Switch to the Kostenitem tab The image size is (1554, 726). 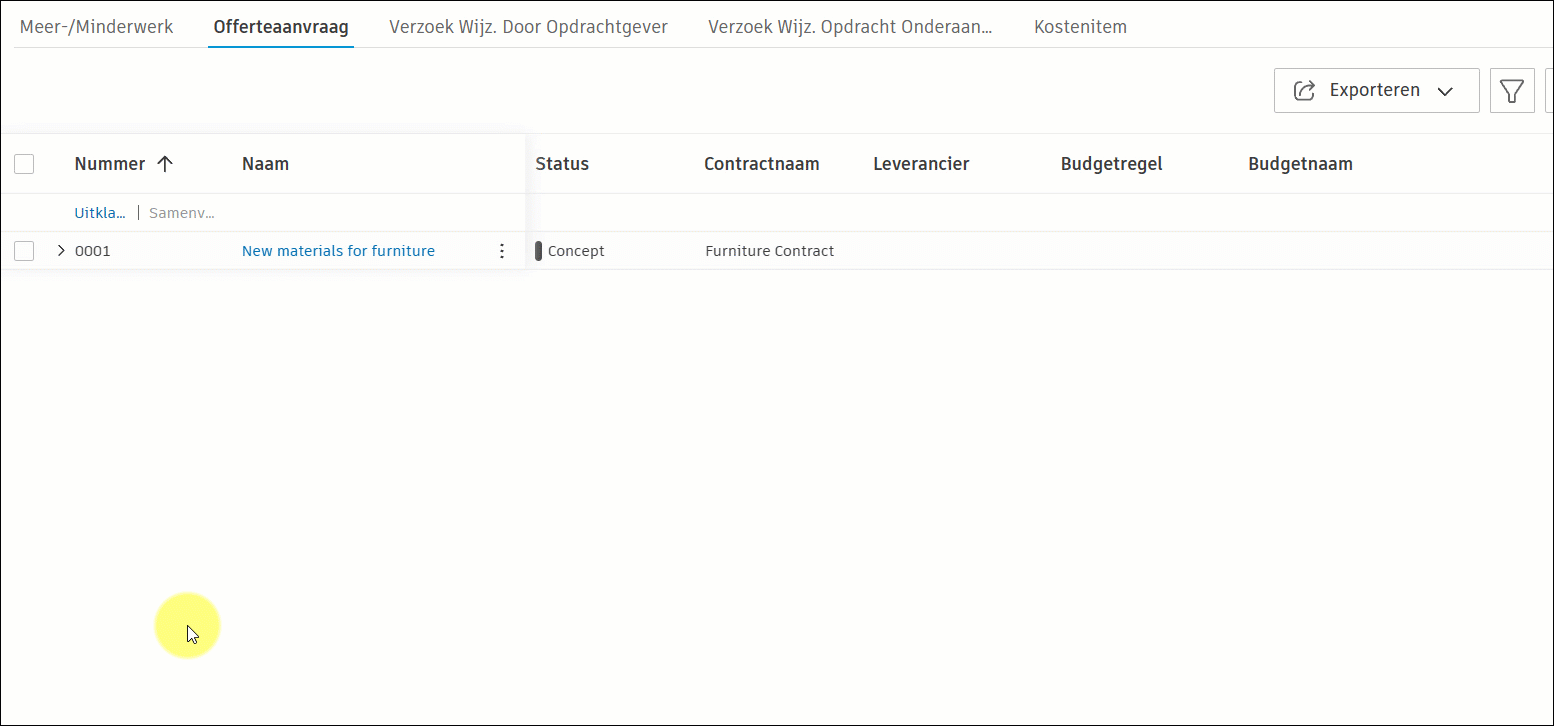(x=1080, y=26)
